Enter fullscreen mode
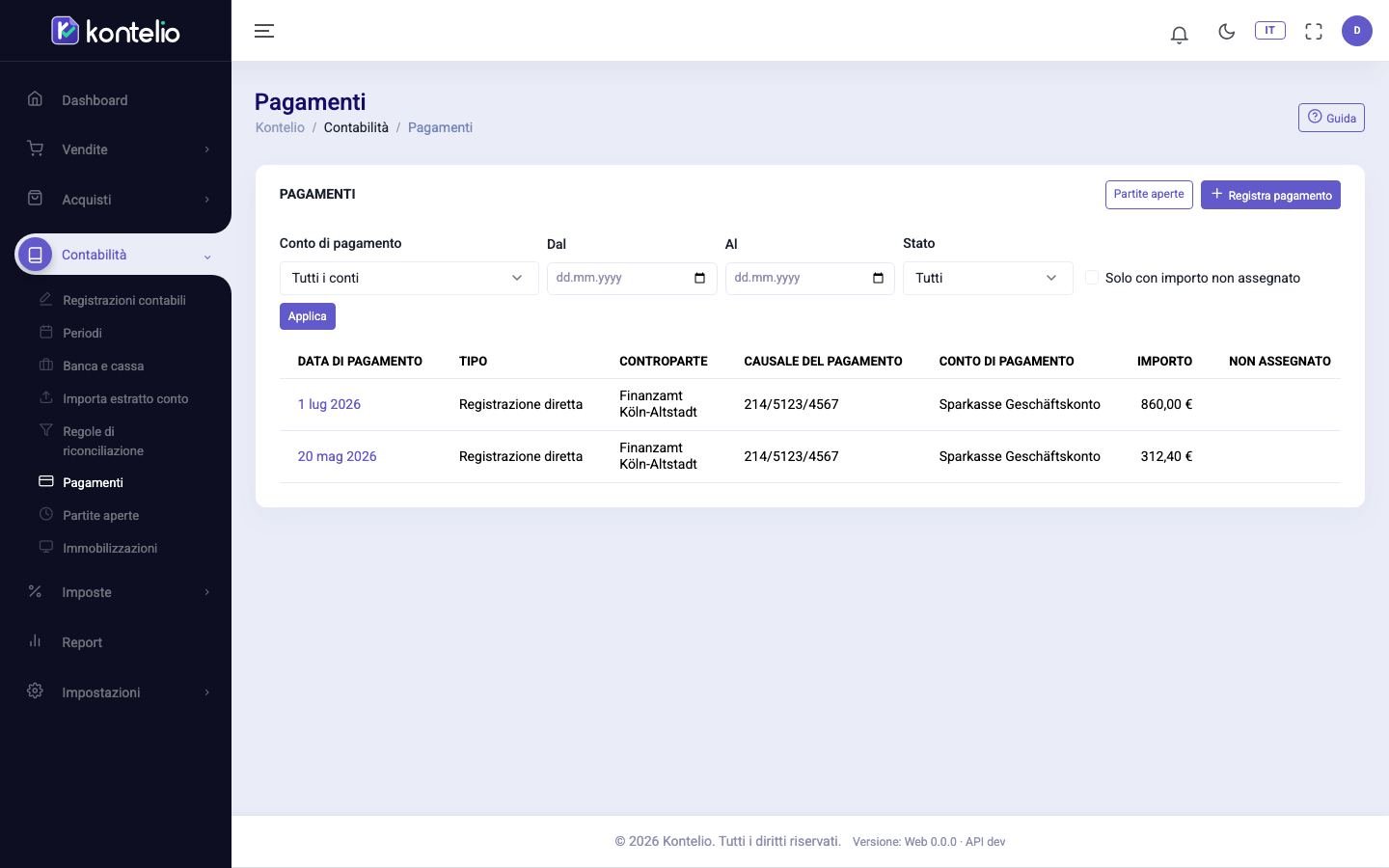 tap(1314, 32)
